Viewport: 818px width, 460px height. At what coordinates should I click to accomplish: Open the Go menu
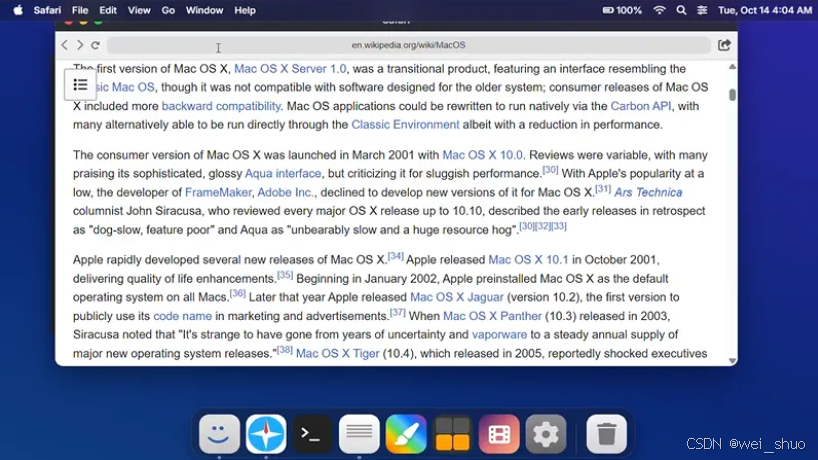tap(168, 10)
